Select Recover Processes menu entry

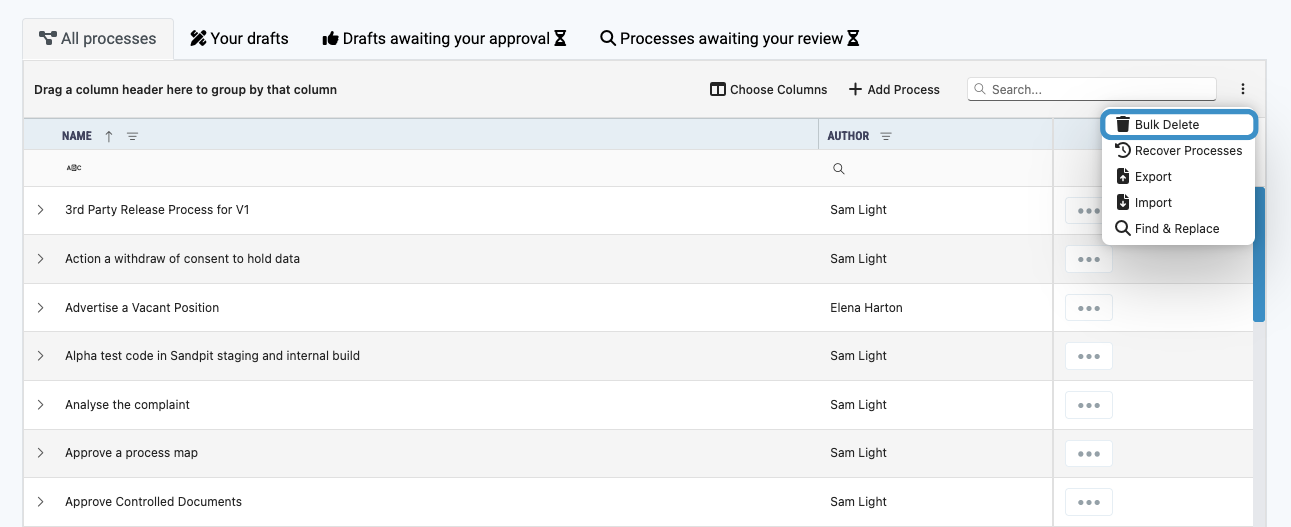[x=1179, y=151]
